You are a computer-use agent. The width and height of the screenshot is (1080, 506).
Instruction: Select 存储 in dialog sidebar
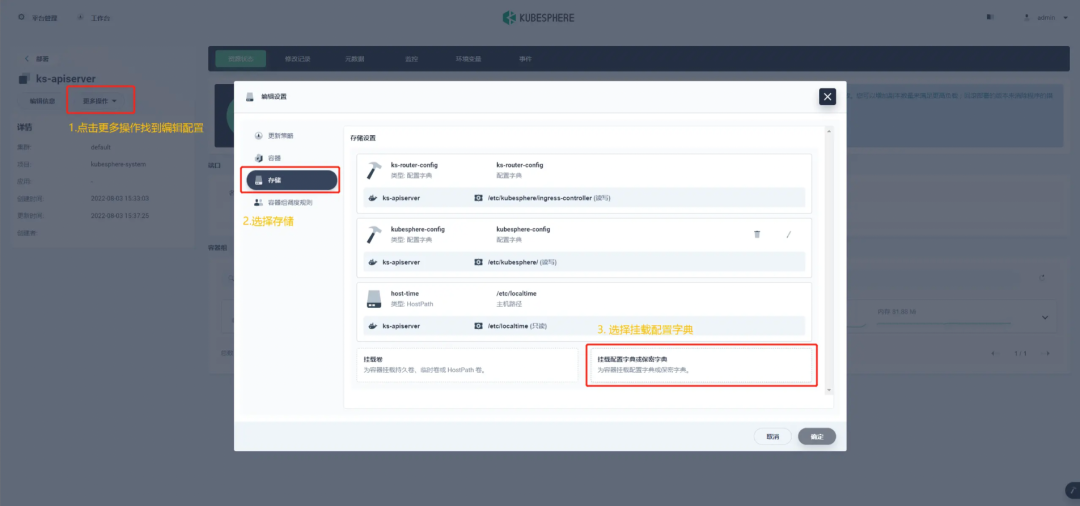click(x=292, y=180)
